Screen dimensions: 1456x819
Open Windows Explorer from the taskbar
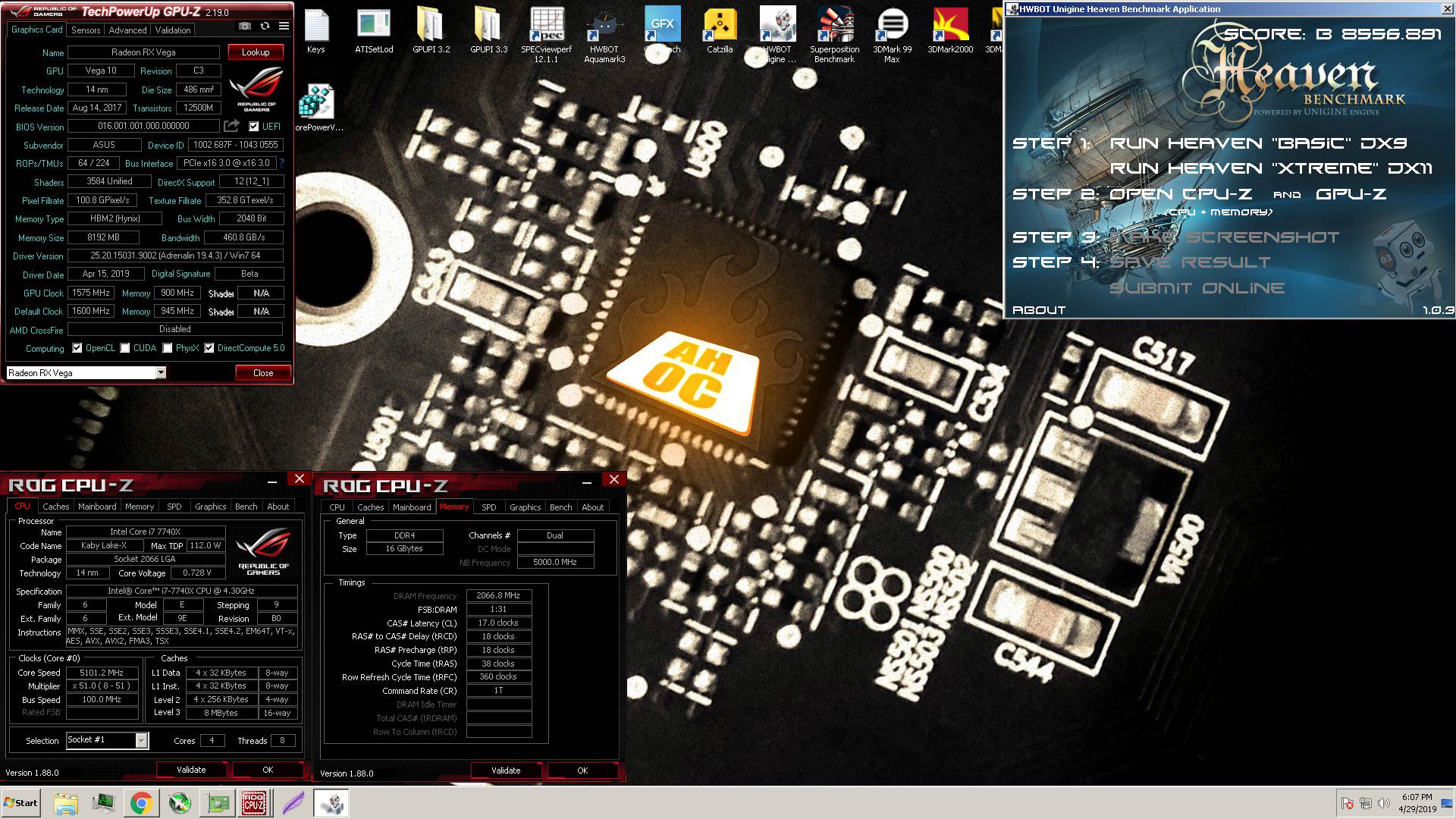tap(66, 803)
